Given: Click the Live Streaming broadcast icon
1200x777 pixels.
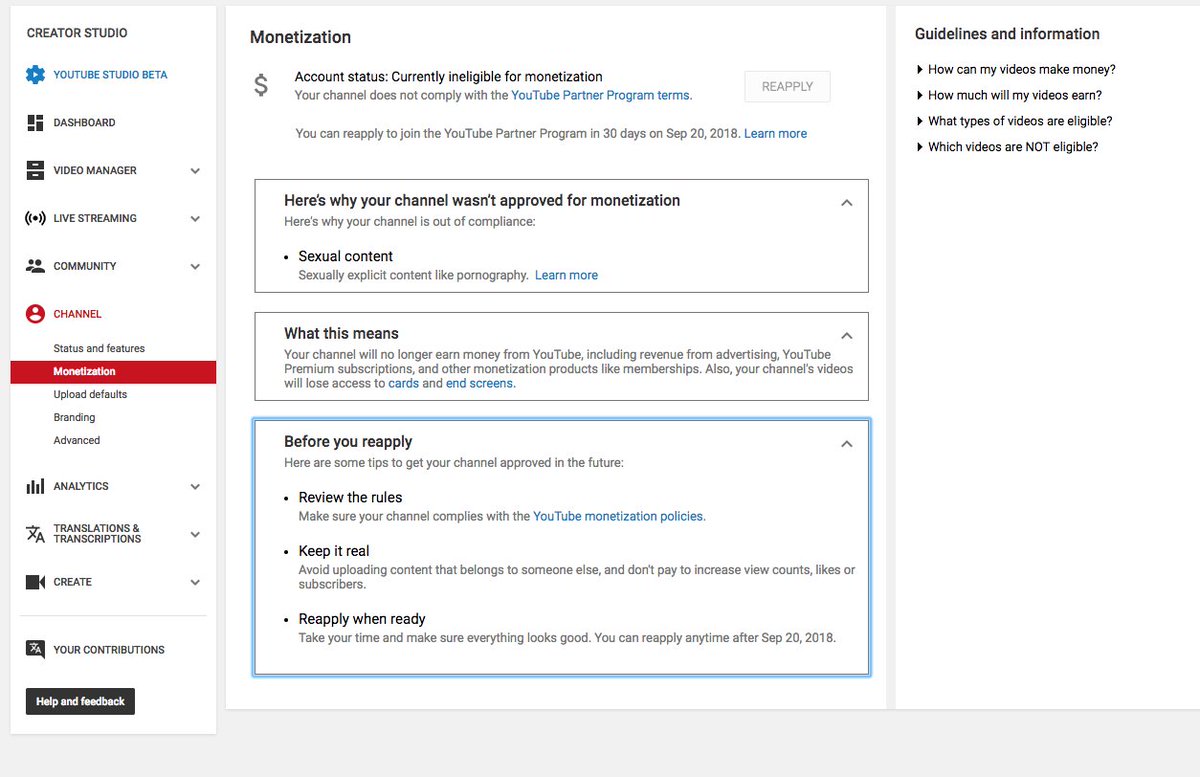Looking at the screenshot, I should click(x=35, y=218).
